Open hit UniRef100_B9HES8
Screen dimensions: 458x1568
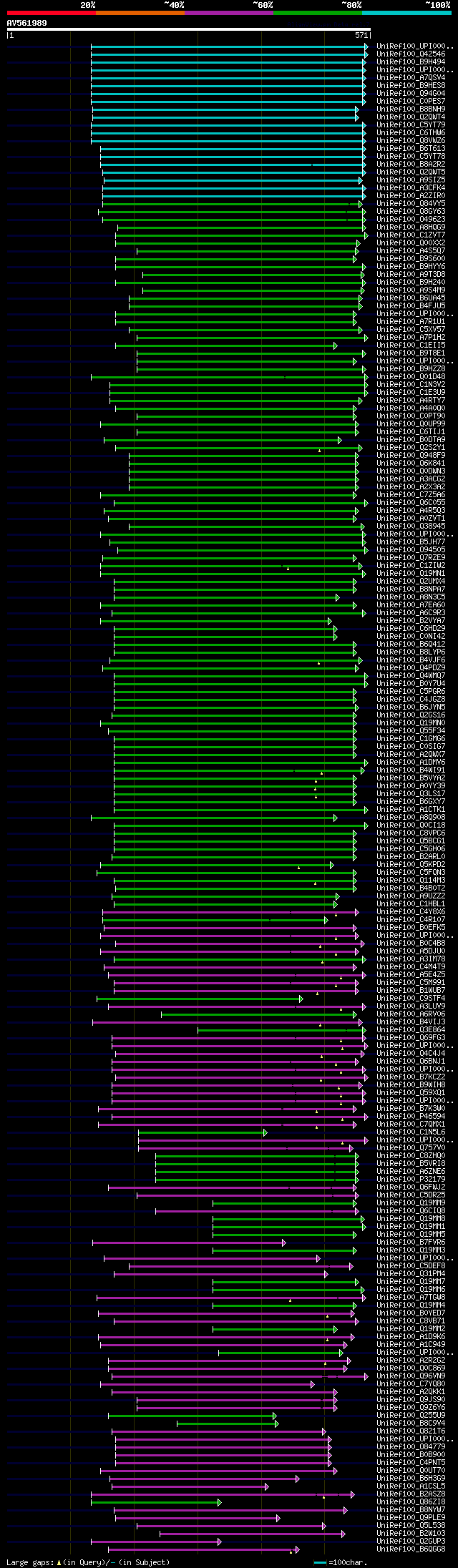(x=411, y=85)
